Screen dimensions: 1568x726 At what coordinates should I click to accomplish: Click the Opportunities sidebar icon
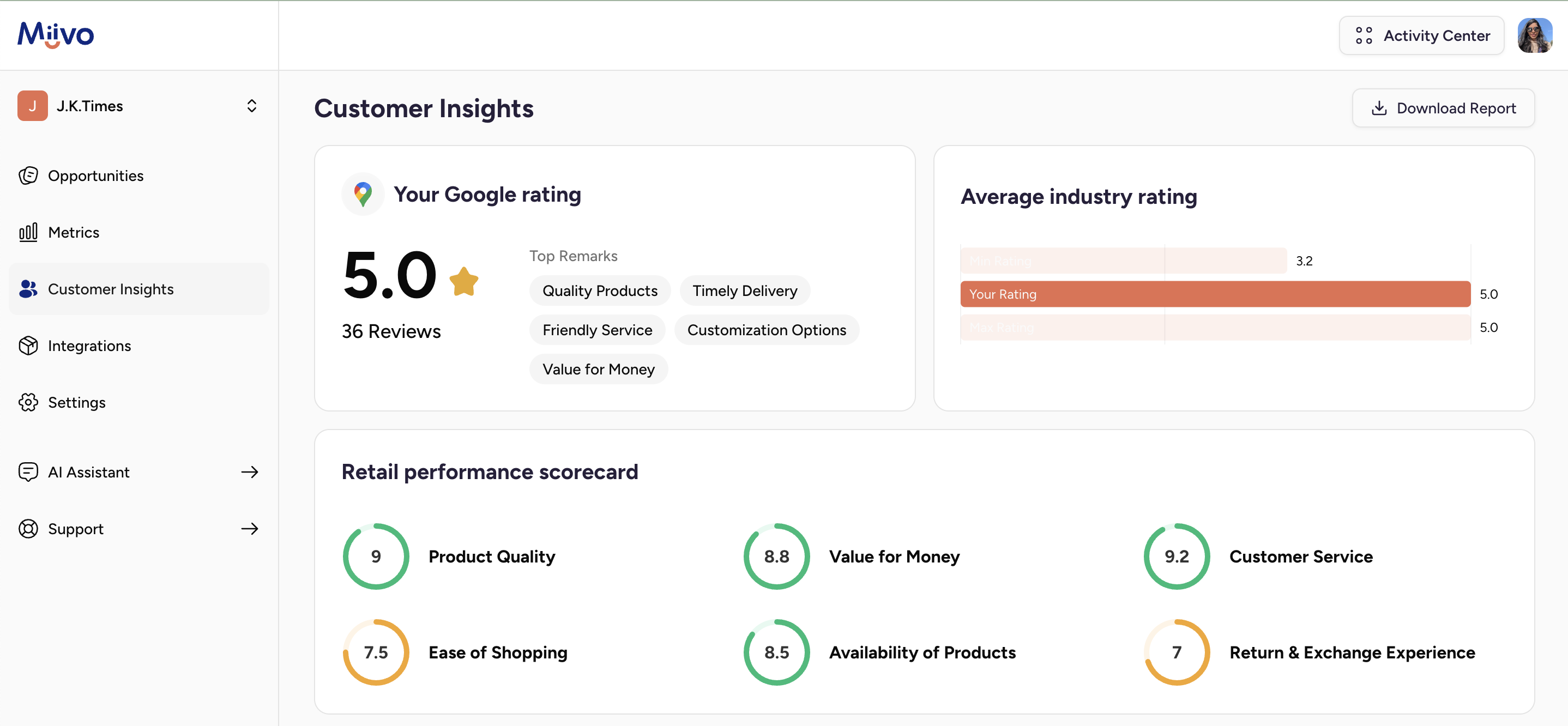pos(28,176)
